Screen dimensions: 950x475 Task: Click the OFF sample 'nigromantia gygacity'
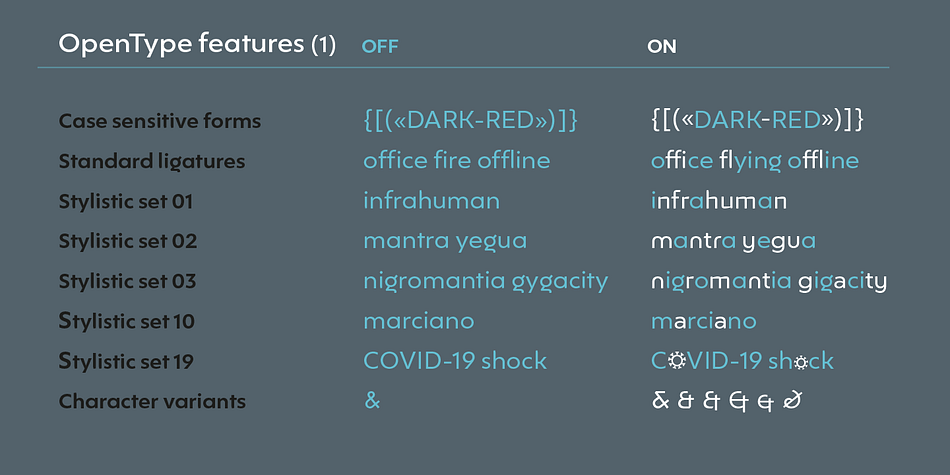485,282
